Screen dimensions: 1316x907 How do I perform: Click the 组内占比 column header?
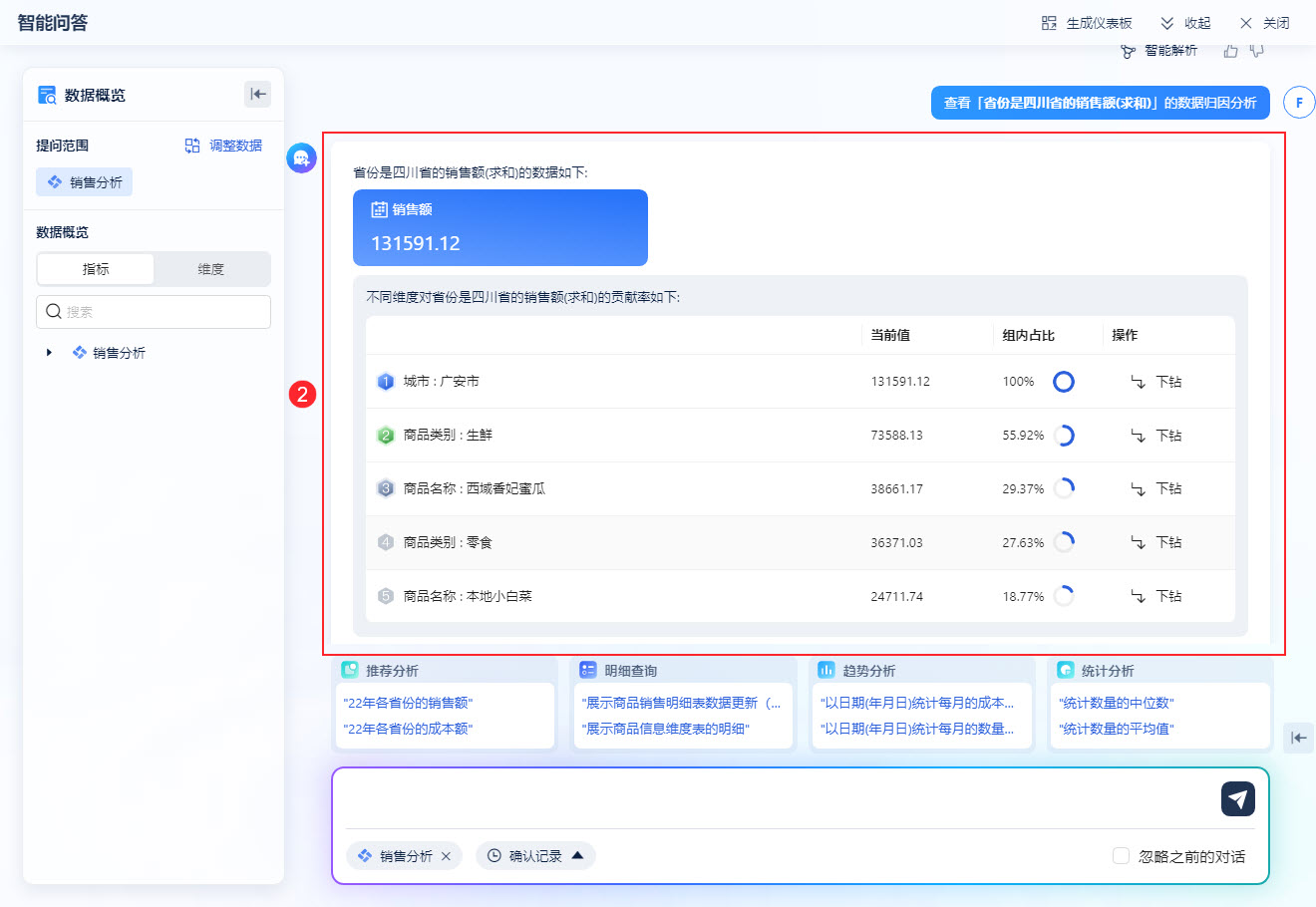coord(1029,336)
